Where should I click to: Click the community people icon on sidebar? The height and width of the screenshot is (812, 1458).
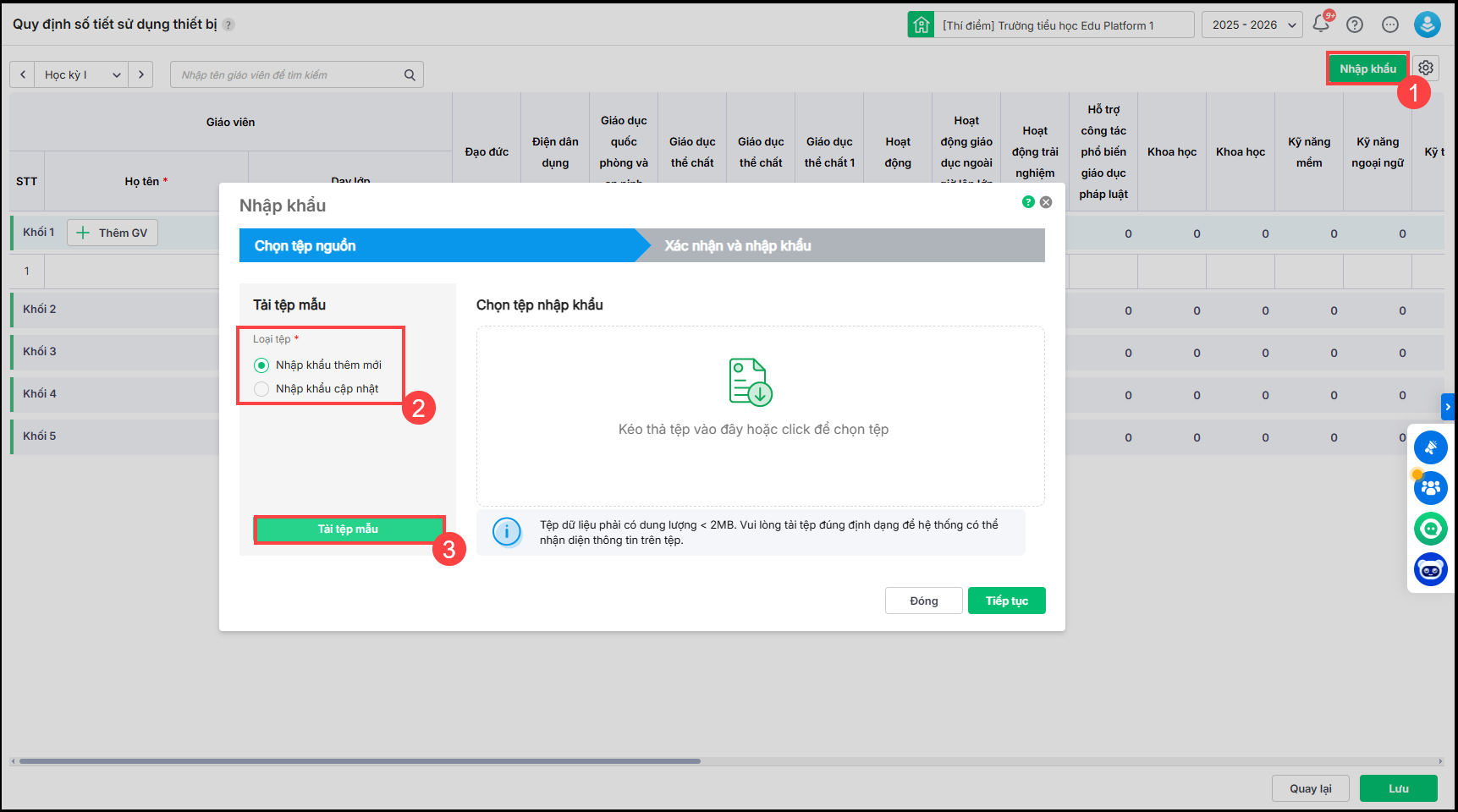click(1430, 488)
